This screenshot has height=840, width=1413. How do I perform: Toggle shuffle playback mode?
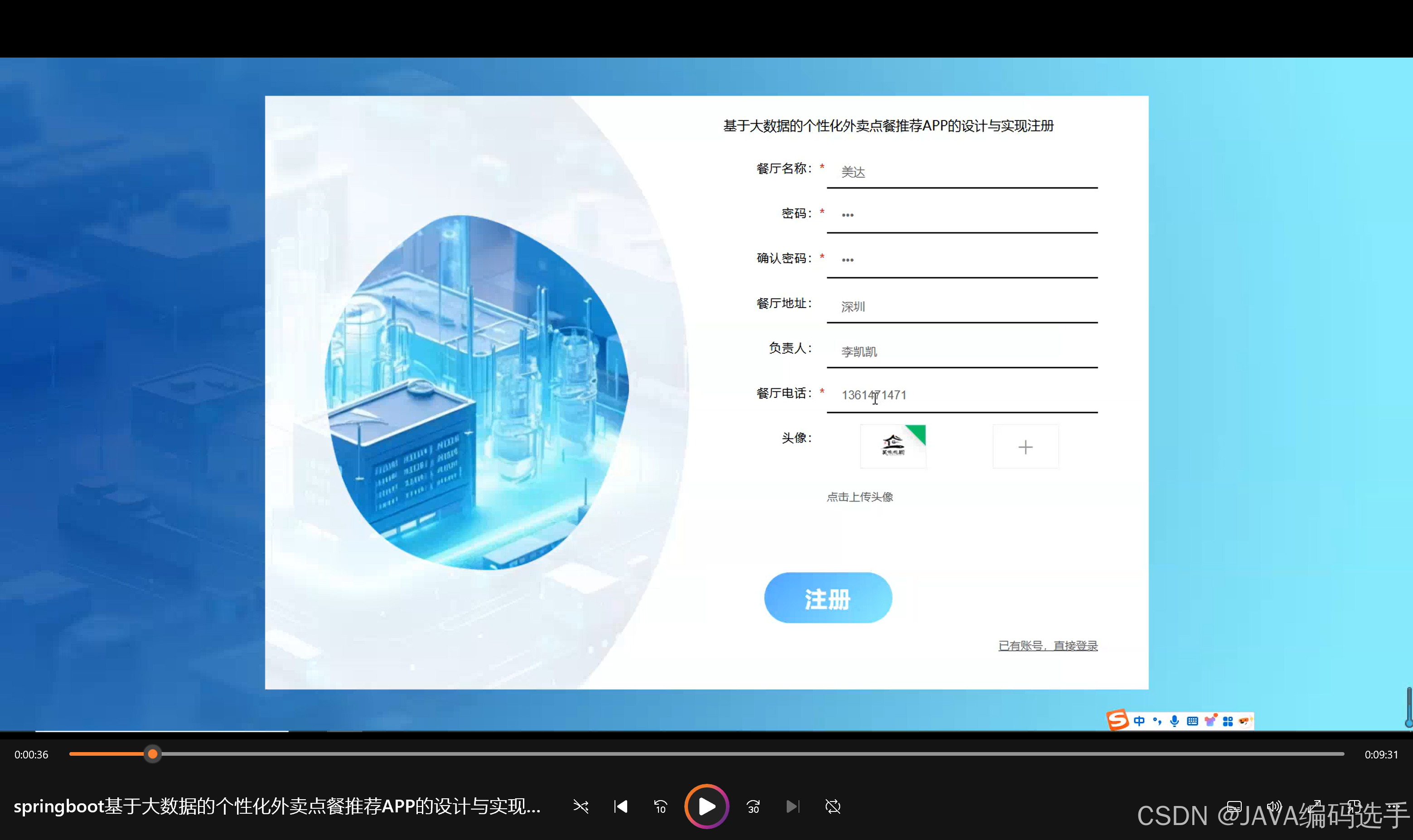tap(581, 806)
